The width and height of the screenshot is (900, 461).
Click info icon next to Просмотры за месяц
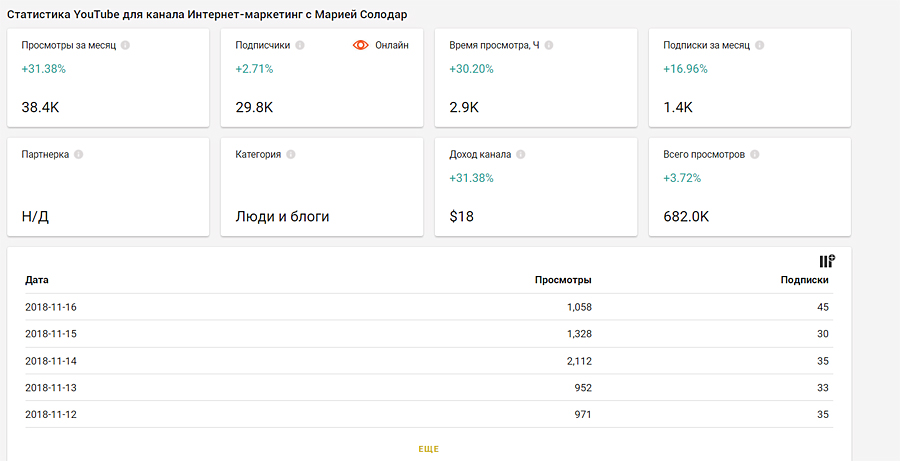pos(125,45)
